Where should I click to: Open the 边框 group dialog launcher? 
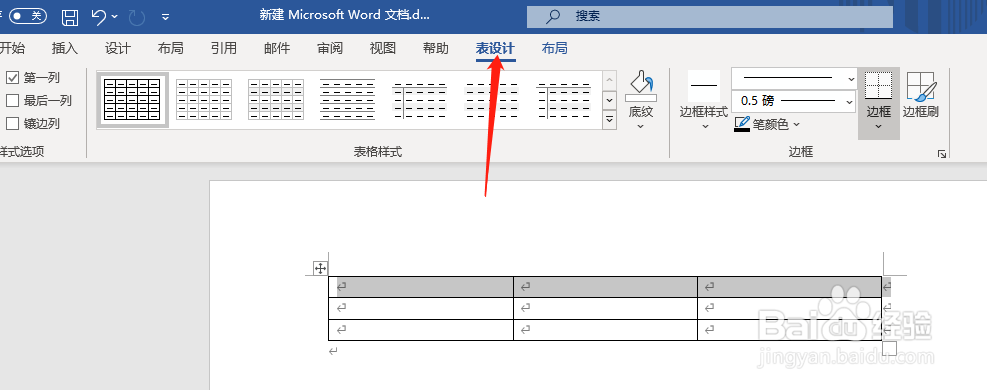pos(942,153)
